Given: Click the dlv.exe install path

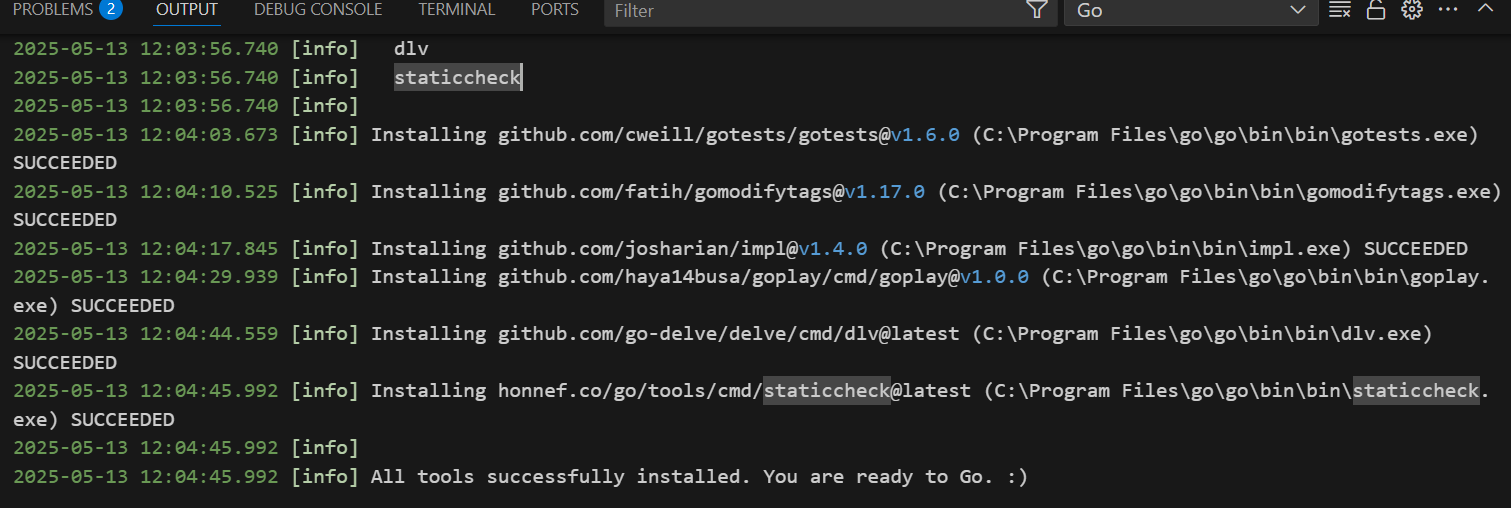Looking at the screenshot, I should [1202, 334].
